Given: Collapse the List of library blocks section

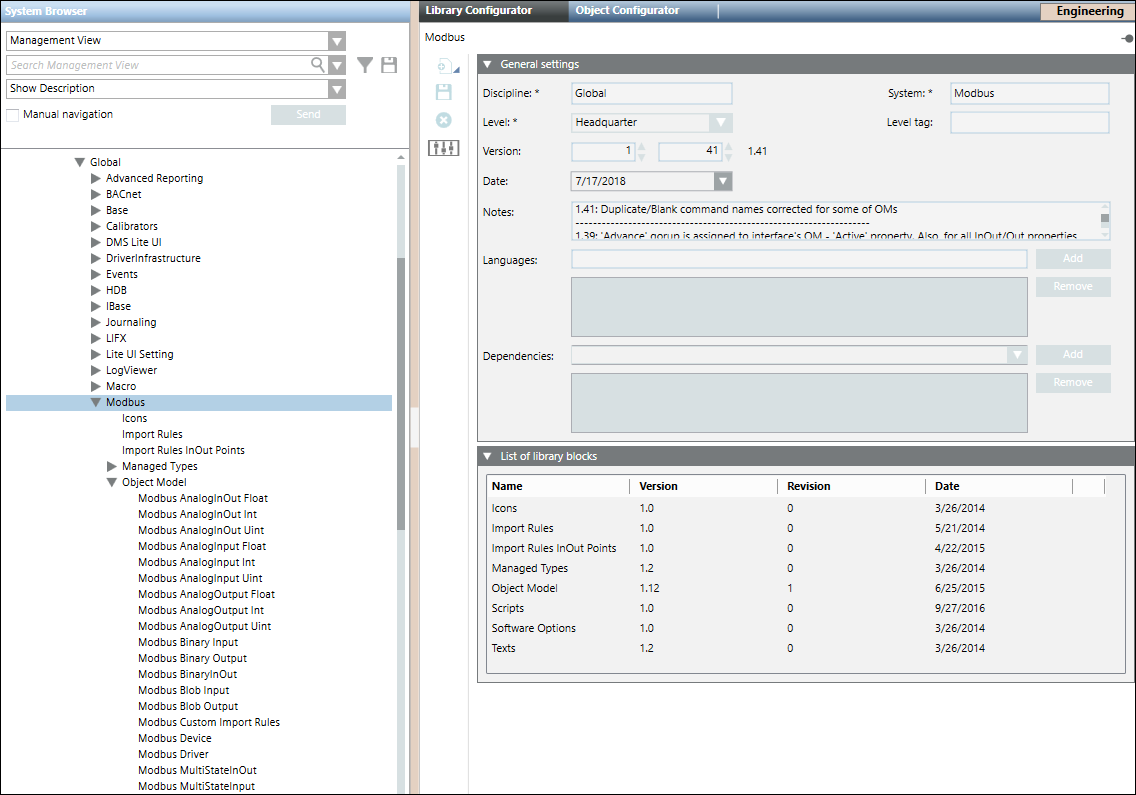Looking at the screenshot, I should point(487,456).
